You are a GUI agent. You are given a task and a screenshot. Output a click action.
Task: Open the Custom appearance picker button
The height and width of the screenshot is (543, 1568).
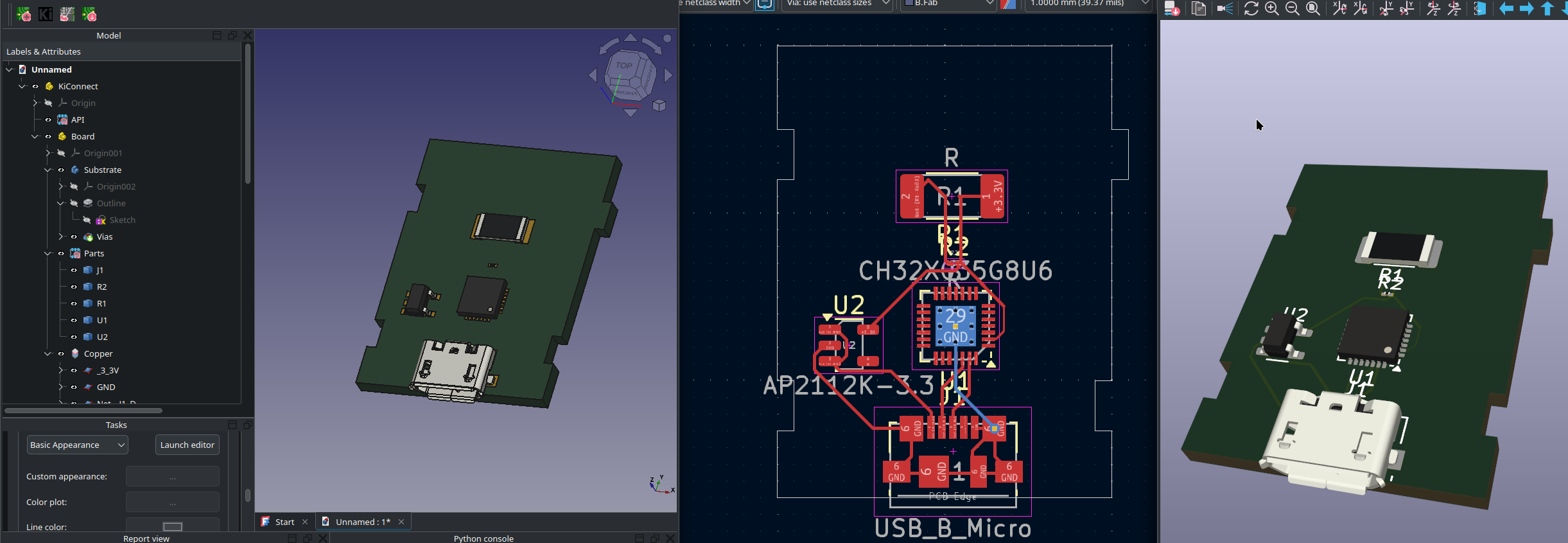pyautogui.click(x=172, y=477)
